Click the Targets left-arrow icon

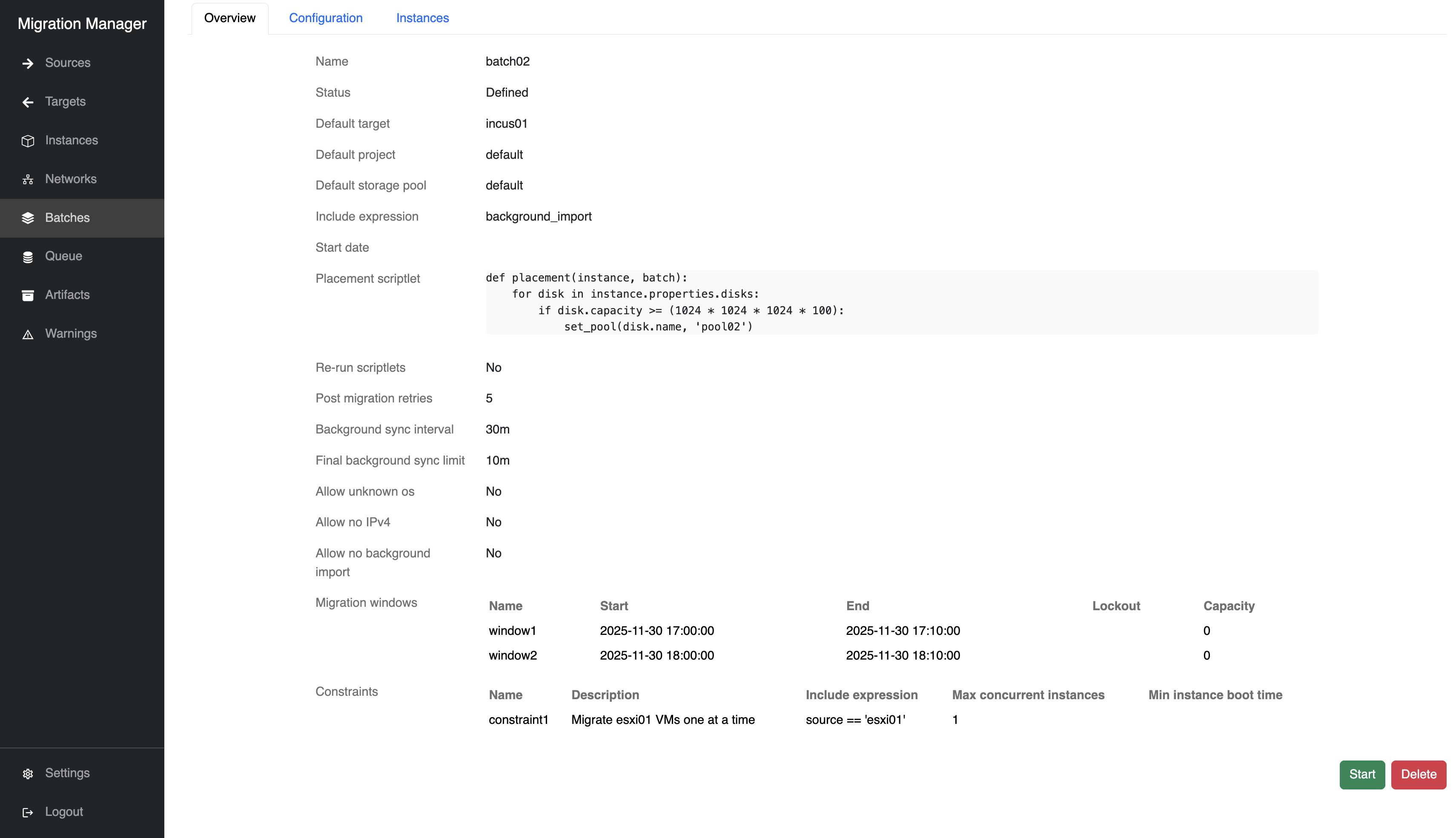[x=28, y=102]
